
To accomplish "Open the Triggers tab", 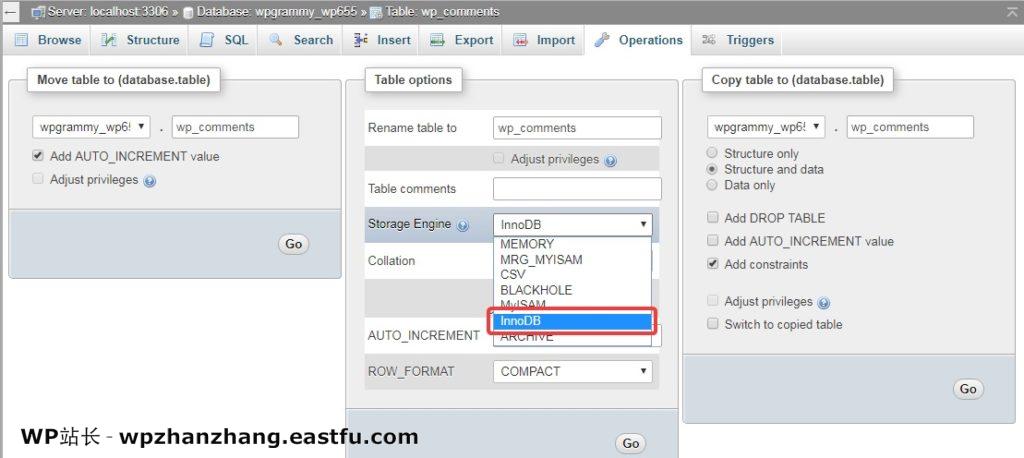I will tap(738, 40).
